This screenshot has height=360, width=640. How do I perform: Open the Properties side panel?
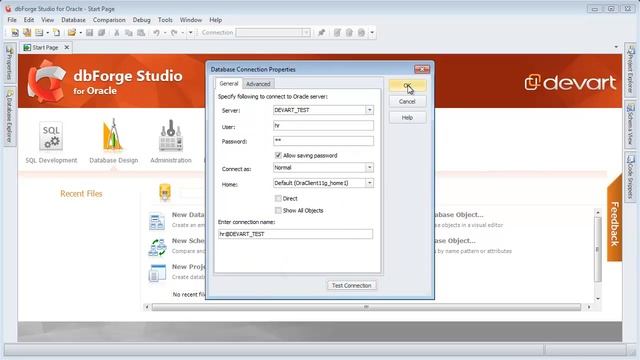point(10,63)
